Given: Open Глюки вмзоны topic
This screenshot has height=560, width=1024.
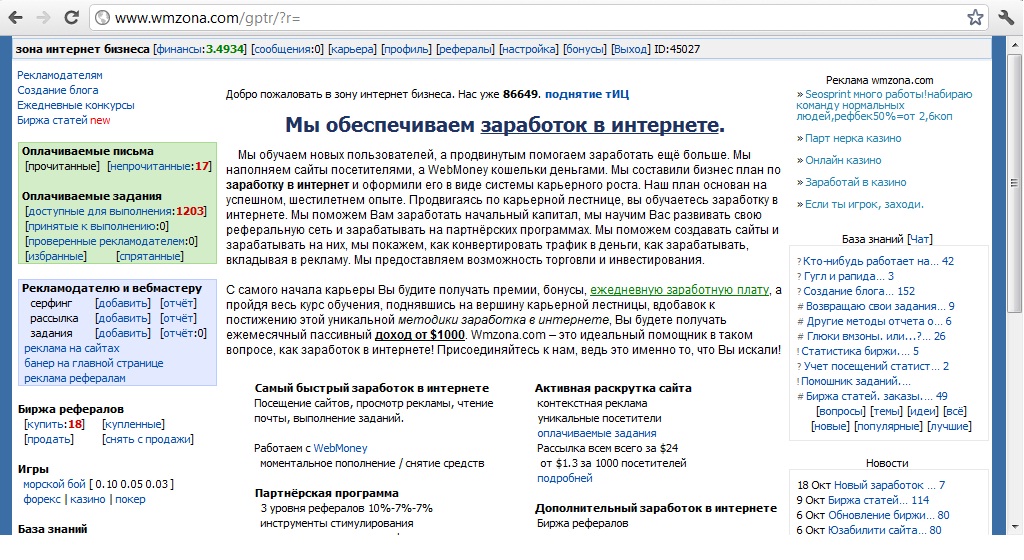Looking at the screenshot, I should (876, 337).
